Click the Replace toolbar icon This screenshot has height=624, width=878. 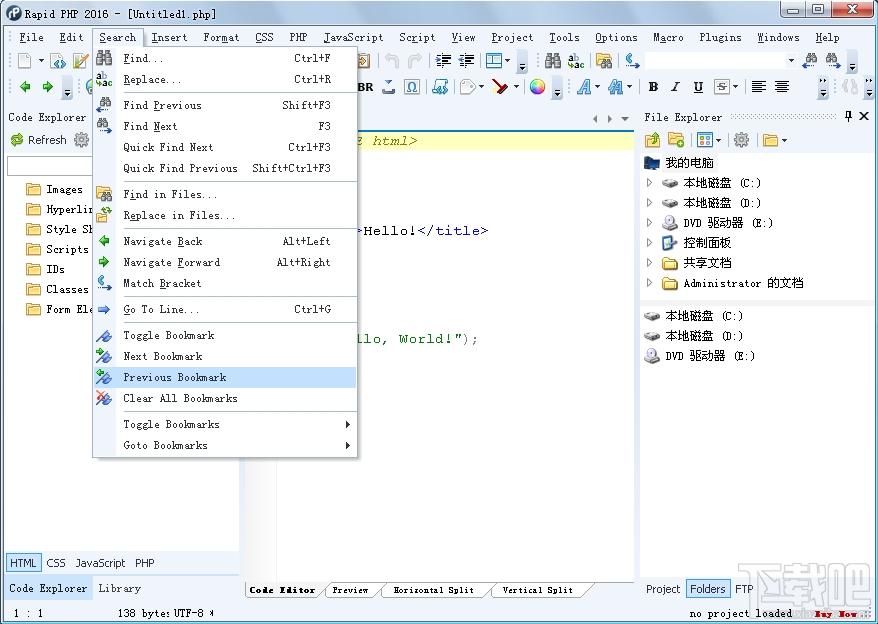(576, 60)
